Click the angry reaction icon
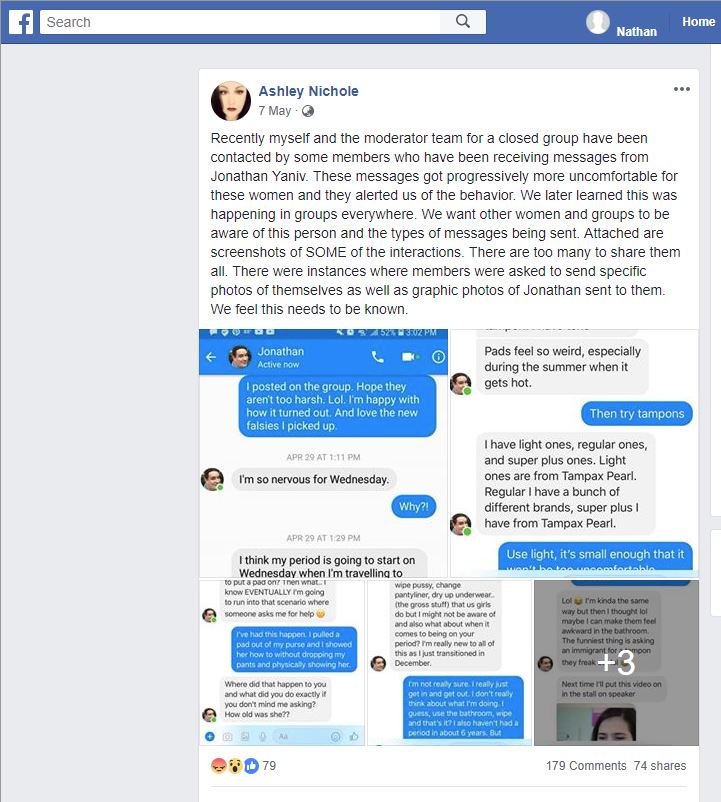This screenshot has width=721, height=802. point(218,766)
